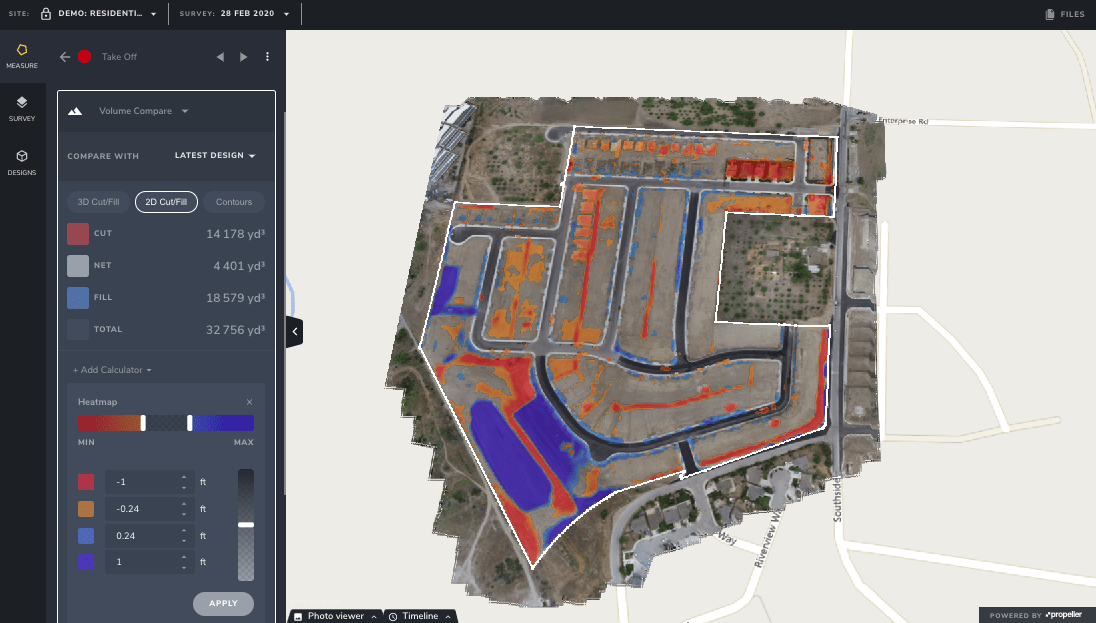Open Files from the top bar
The height and width of the screenshot is (623, 1096).
[1065, 14]
